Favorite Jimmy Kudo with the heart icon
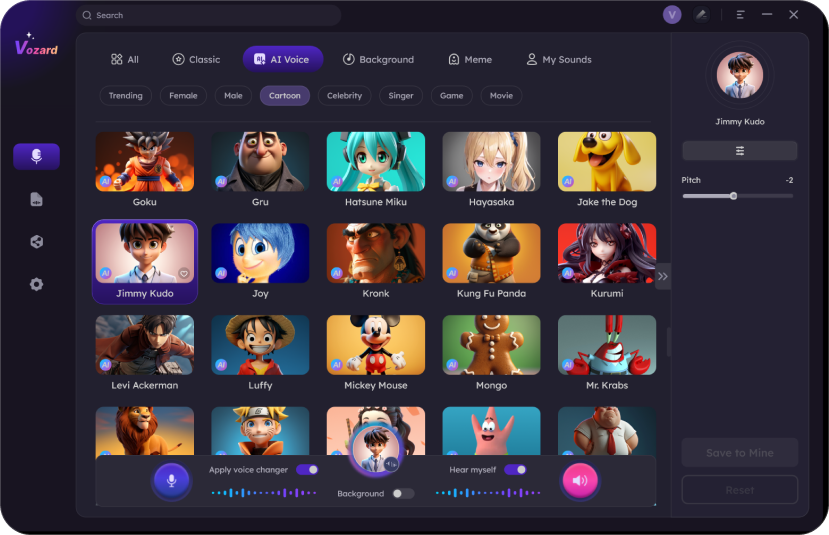829x535 pixels. [x=184, y=273]
